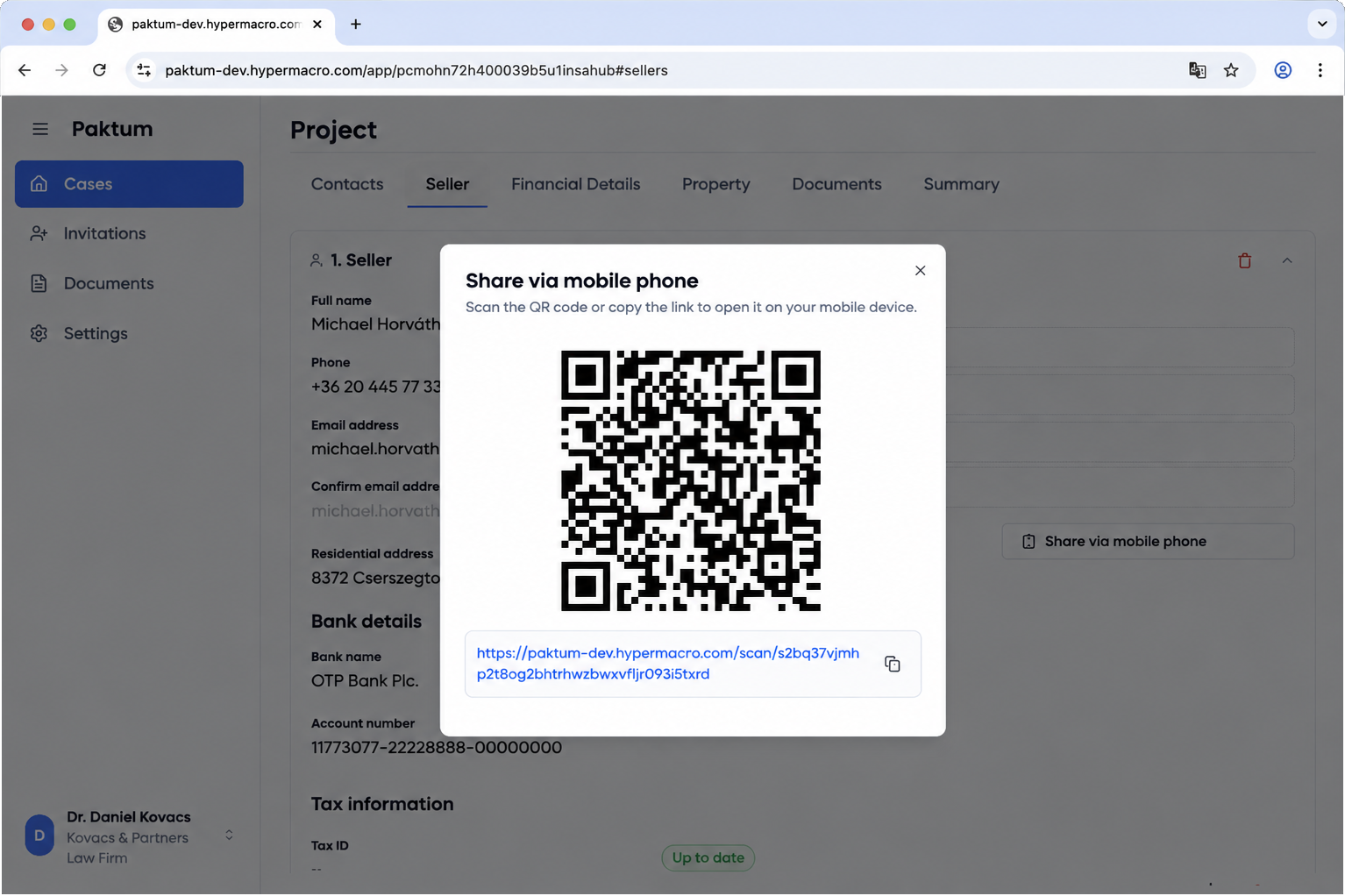Viewport: 1345px width, 896px height.
Task: Click the Invitations person-plus icon
Action: click(x=39, y=233)
